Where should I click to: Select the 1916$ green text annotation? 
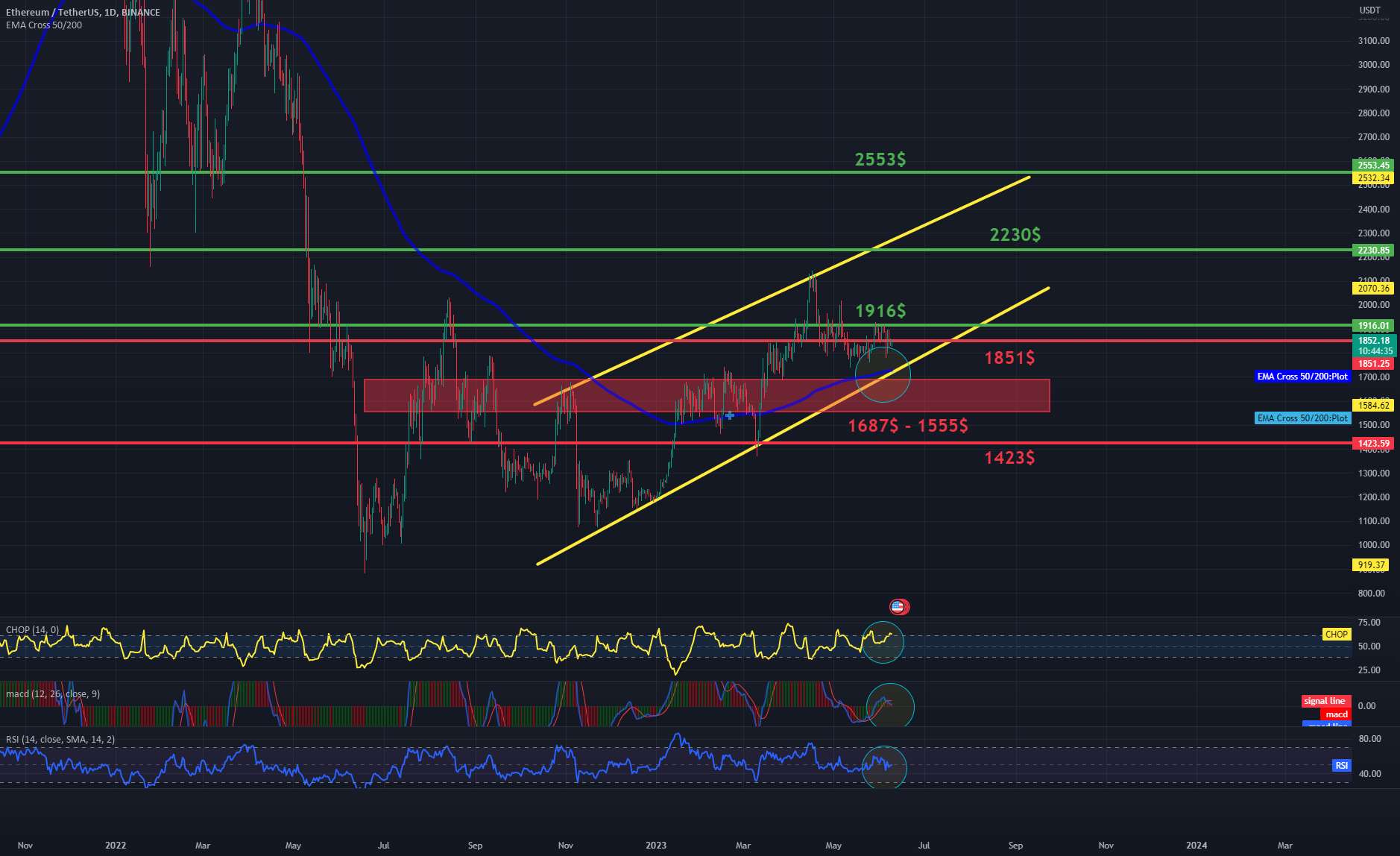880,311
